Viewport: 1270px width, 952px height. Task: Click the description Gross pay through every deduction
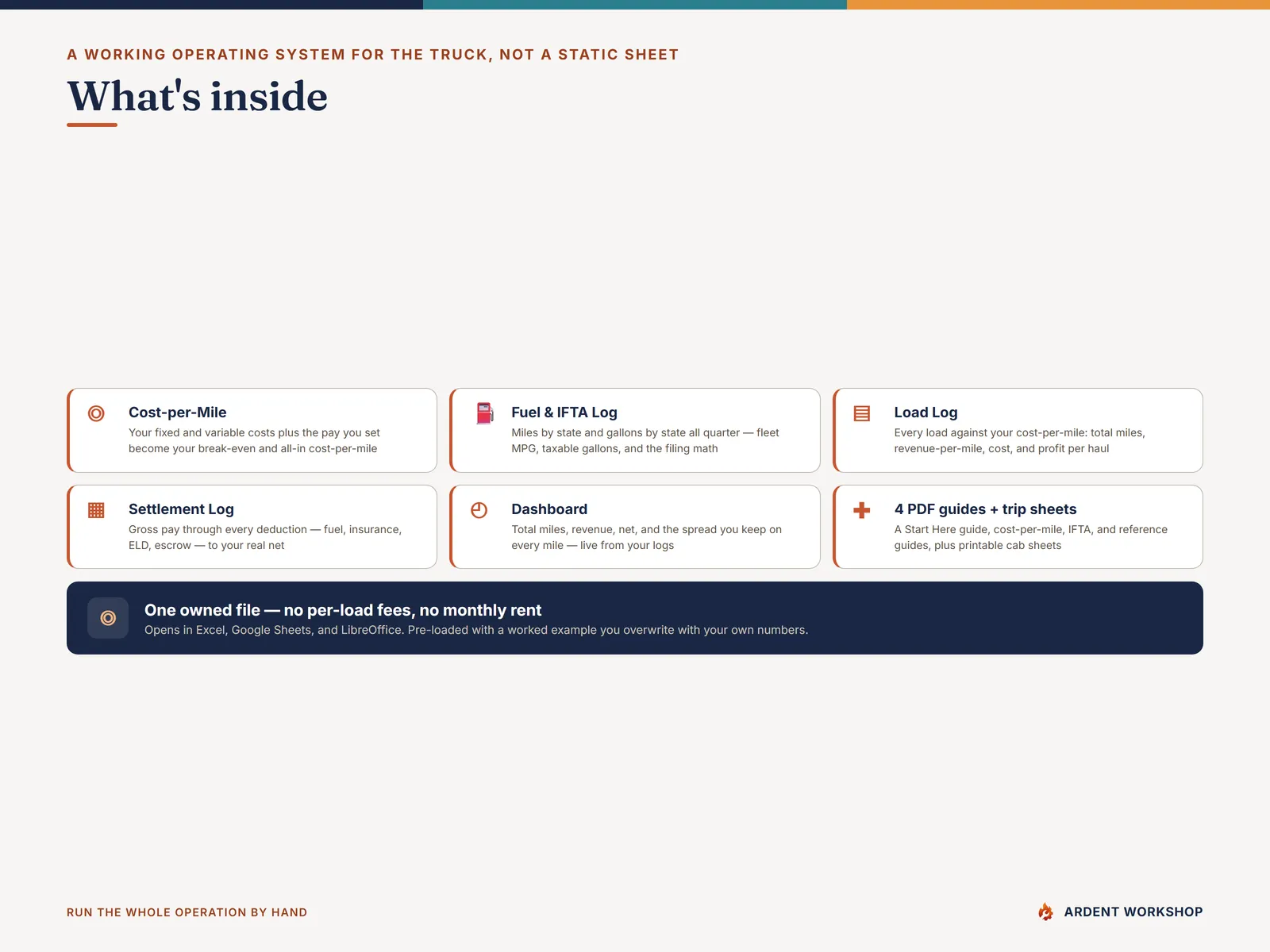(265, 537)
